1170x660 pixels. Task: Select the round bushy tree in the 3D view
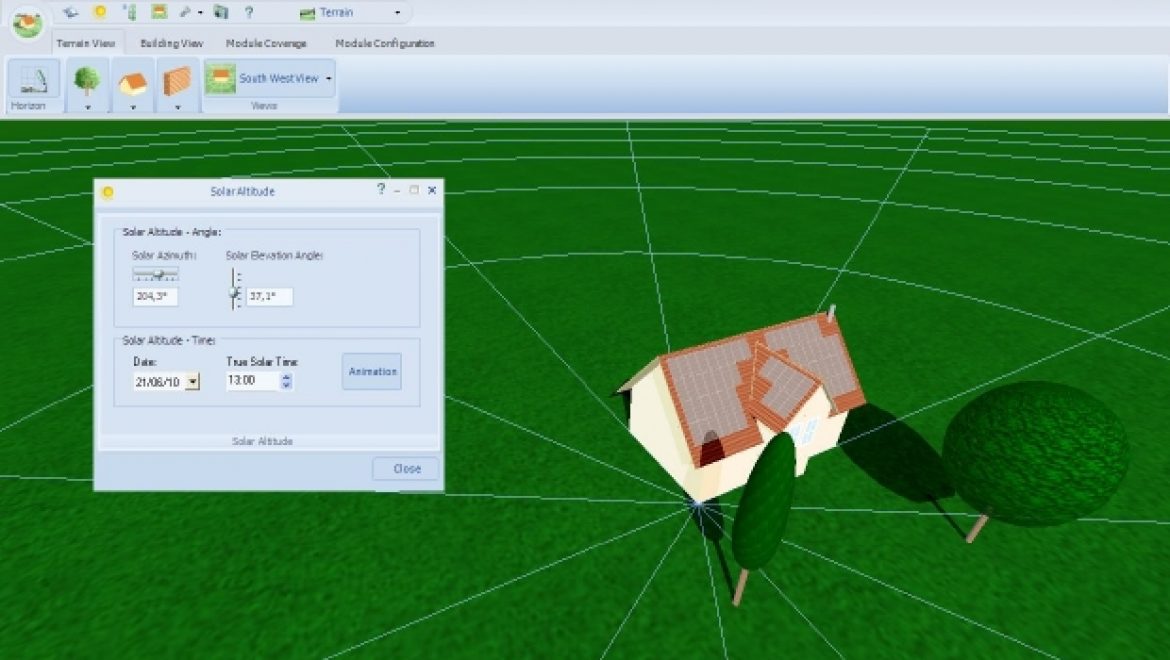(1035, 453)
